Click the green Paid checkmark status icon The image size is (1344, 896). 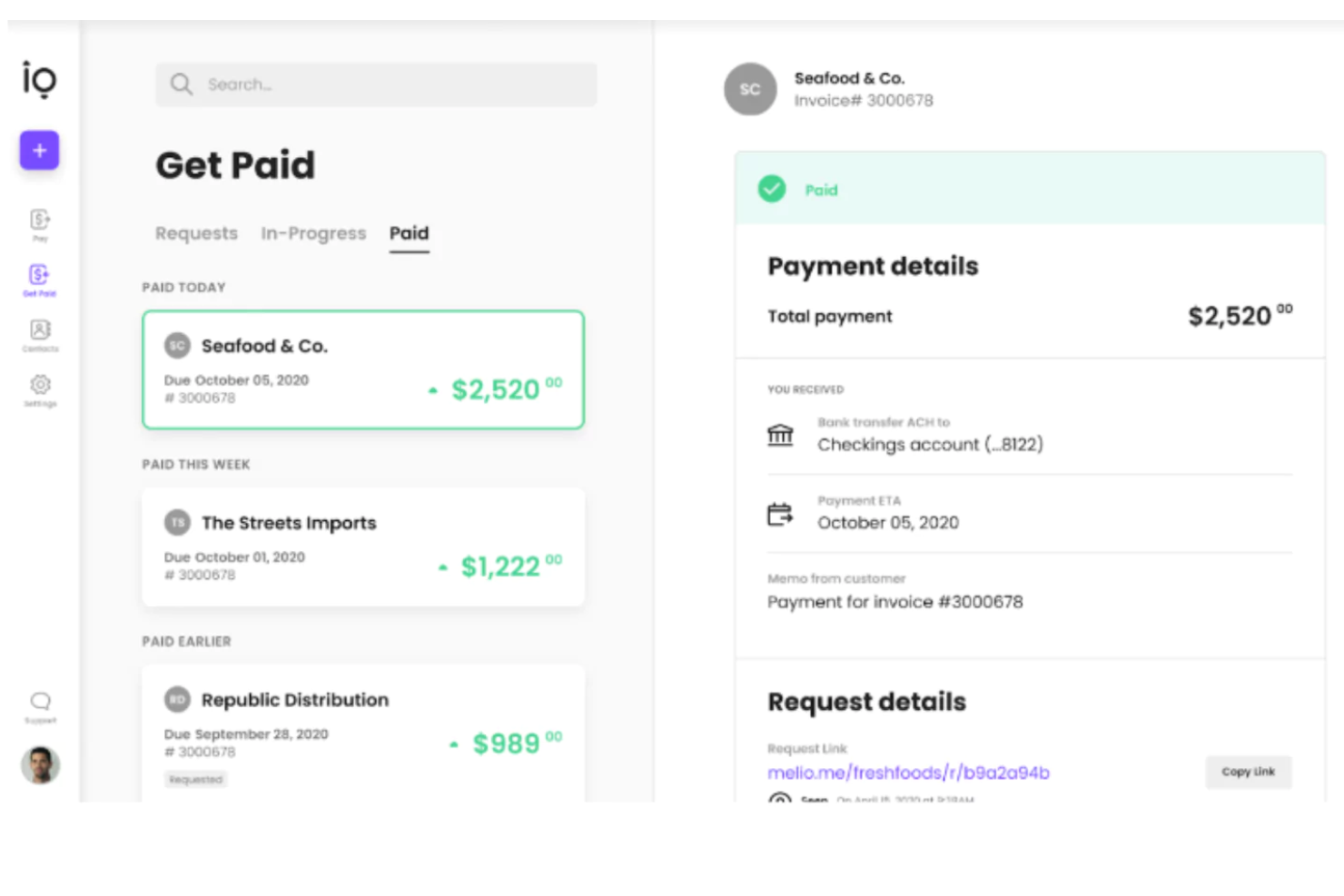772,189
